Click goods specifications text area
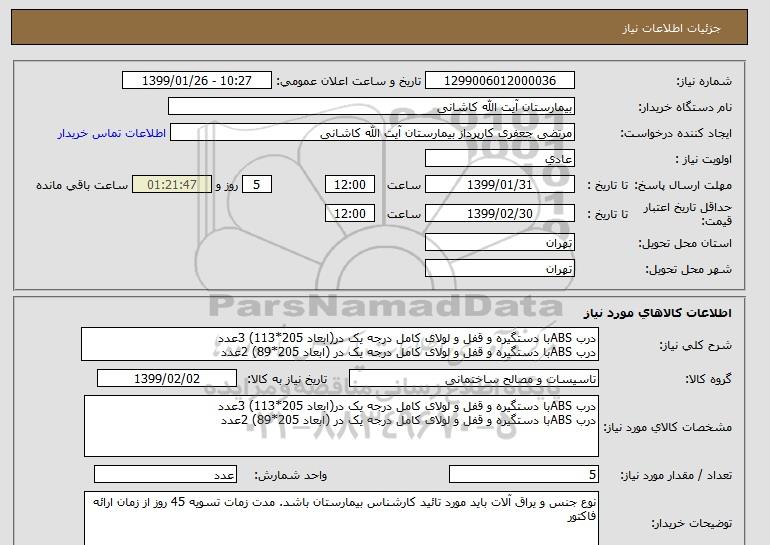 tap(341, 426)
